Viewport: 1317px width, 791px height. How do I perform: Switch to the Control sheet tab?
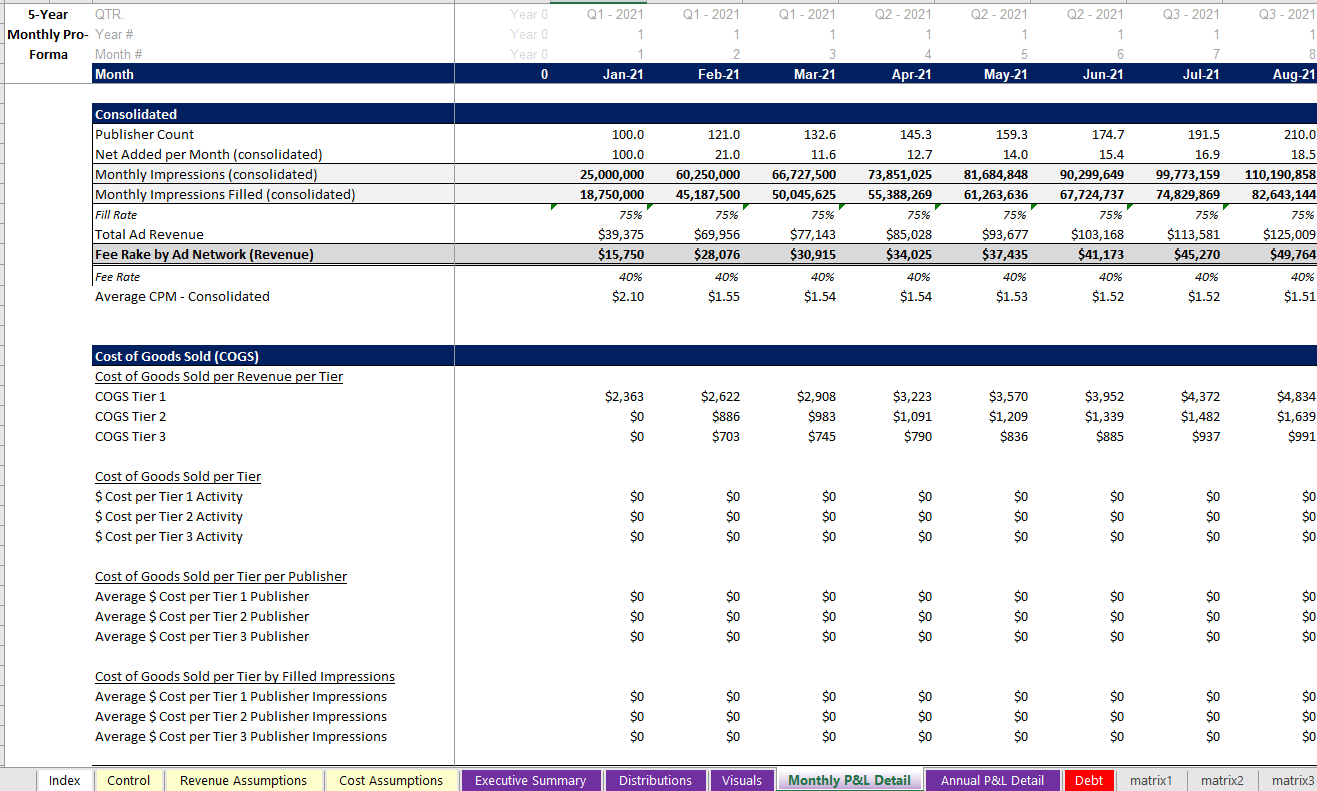click(x=128, y=780)
